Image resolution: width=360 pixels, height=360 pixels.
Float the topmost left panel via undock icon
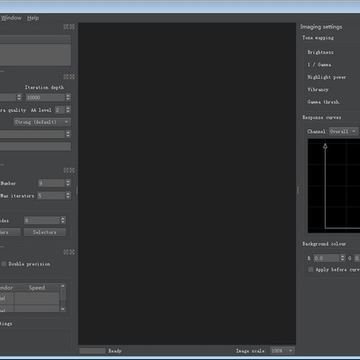coord(66,26)
